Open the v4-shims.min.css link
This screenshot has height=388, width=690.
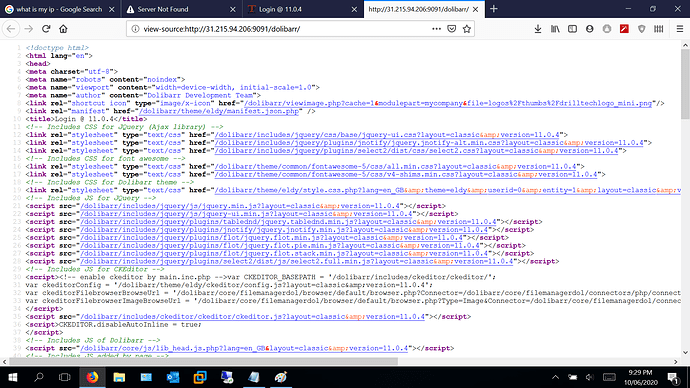coord(406,175)
